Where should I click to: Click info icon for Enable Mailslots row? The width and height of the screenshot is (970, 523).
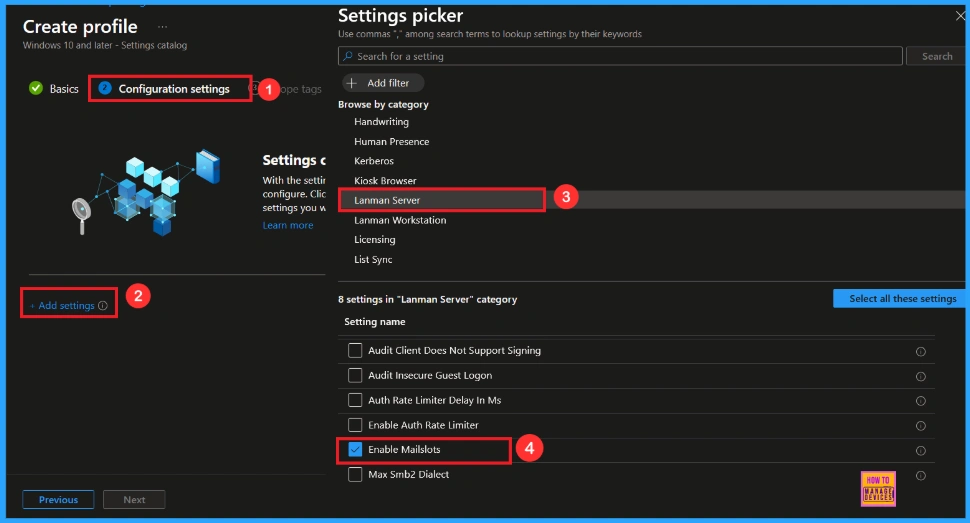pyautogui.click(x=920, y=451)
